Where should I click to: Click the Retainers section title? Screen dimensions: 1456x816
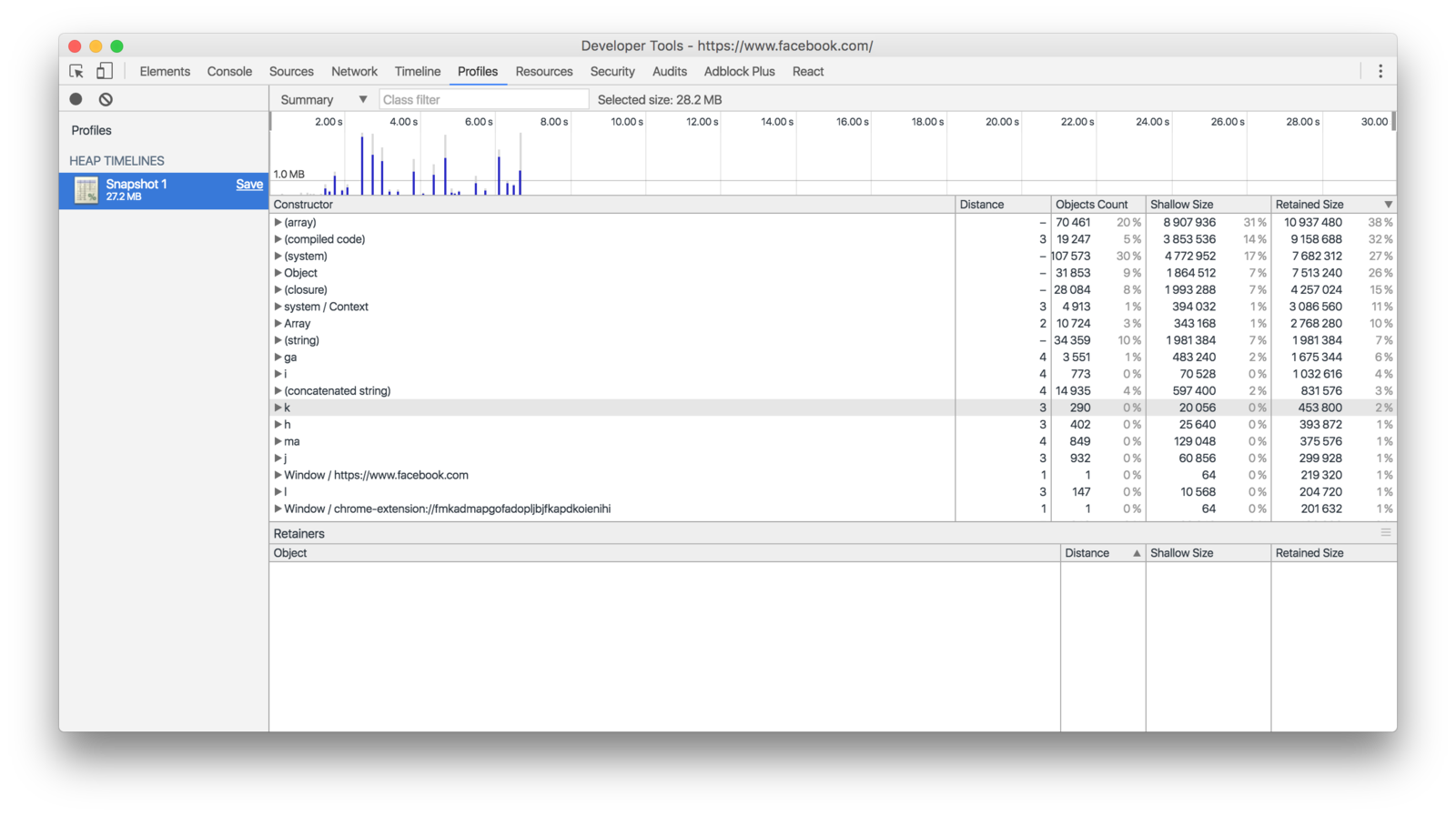click(x=298, y=534)
